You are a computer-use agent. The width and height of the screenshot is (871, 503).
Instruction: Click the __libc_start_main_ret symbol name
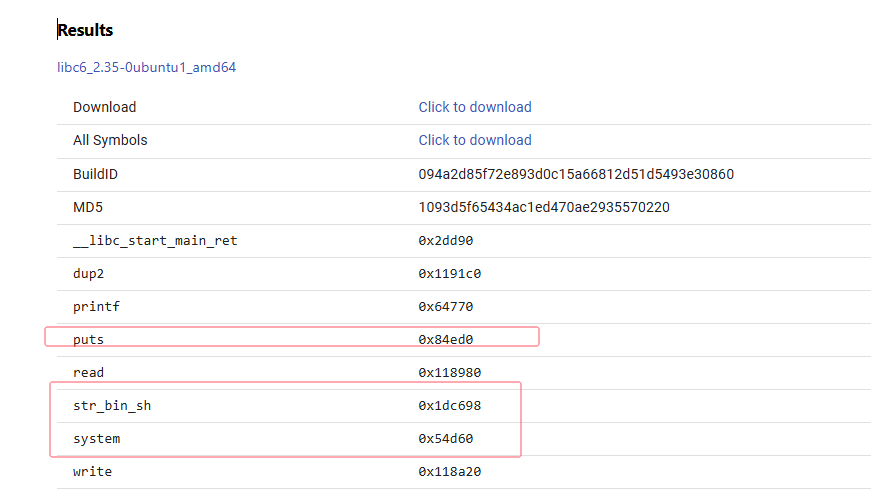point(155,240)
